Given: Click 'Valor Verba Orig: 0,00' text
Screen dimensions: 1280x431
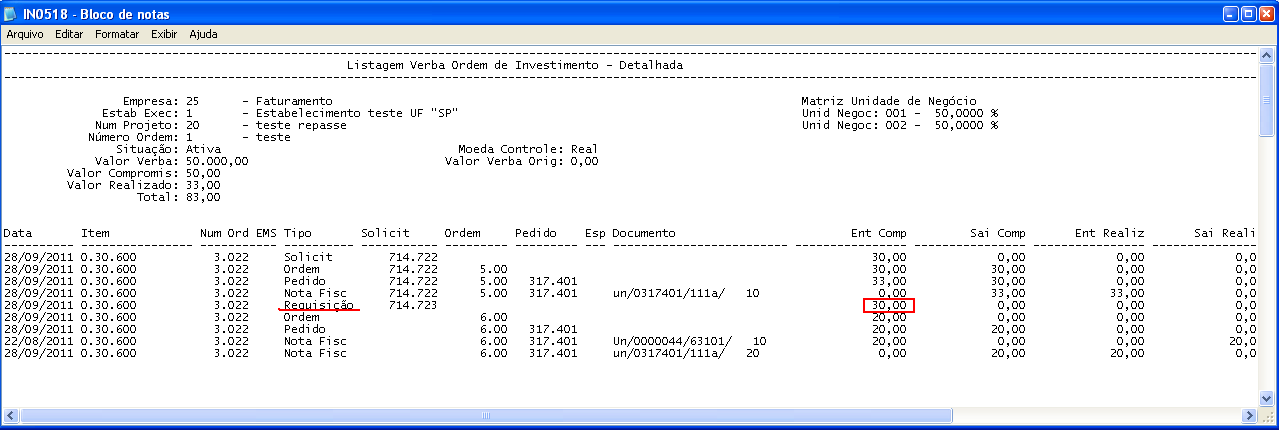Looking at the screenshot, I should [521, 161].
